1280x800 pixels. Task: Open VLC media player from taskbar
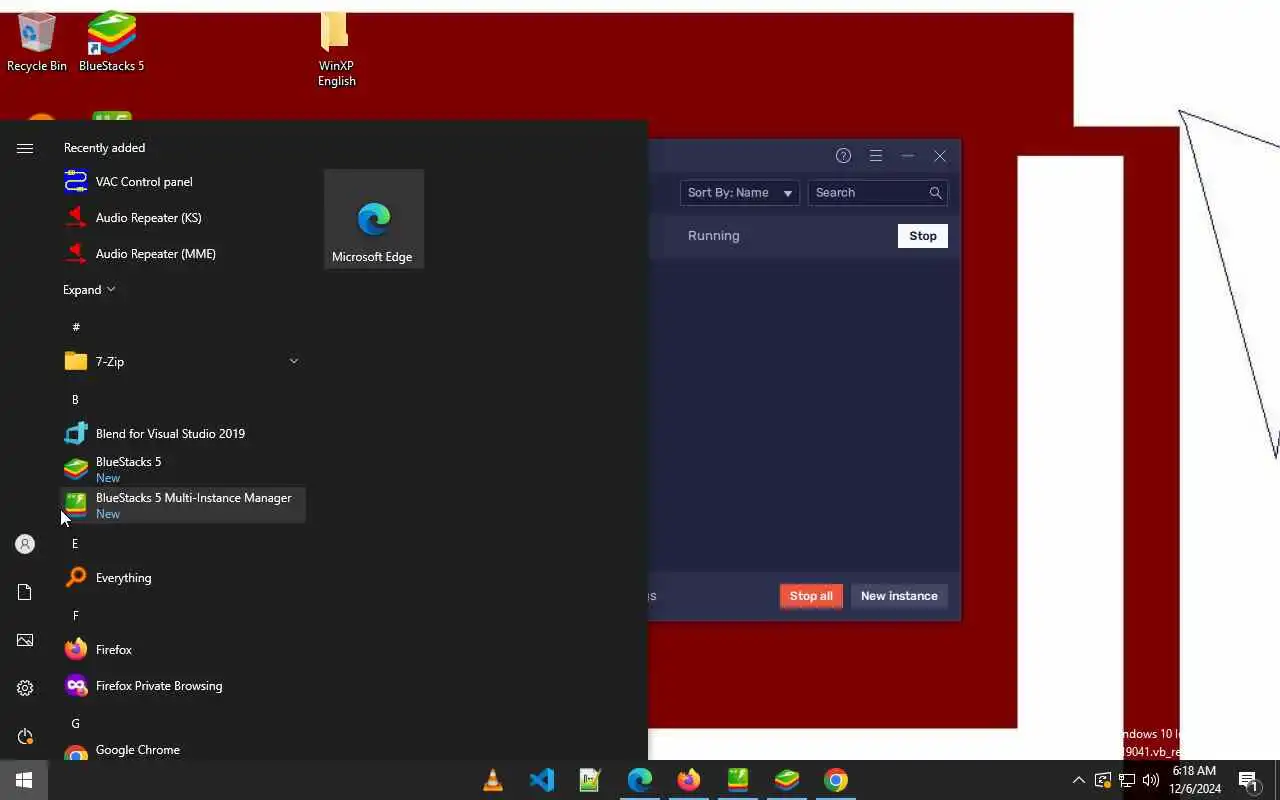493,780
